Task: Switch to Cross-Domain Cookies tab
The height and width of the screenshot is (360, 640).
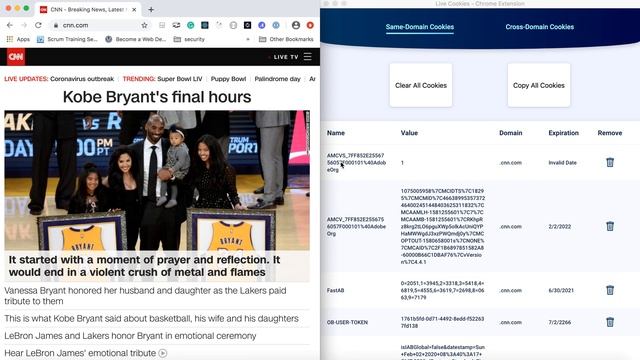Action: click(x=540, y=27)
